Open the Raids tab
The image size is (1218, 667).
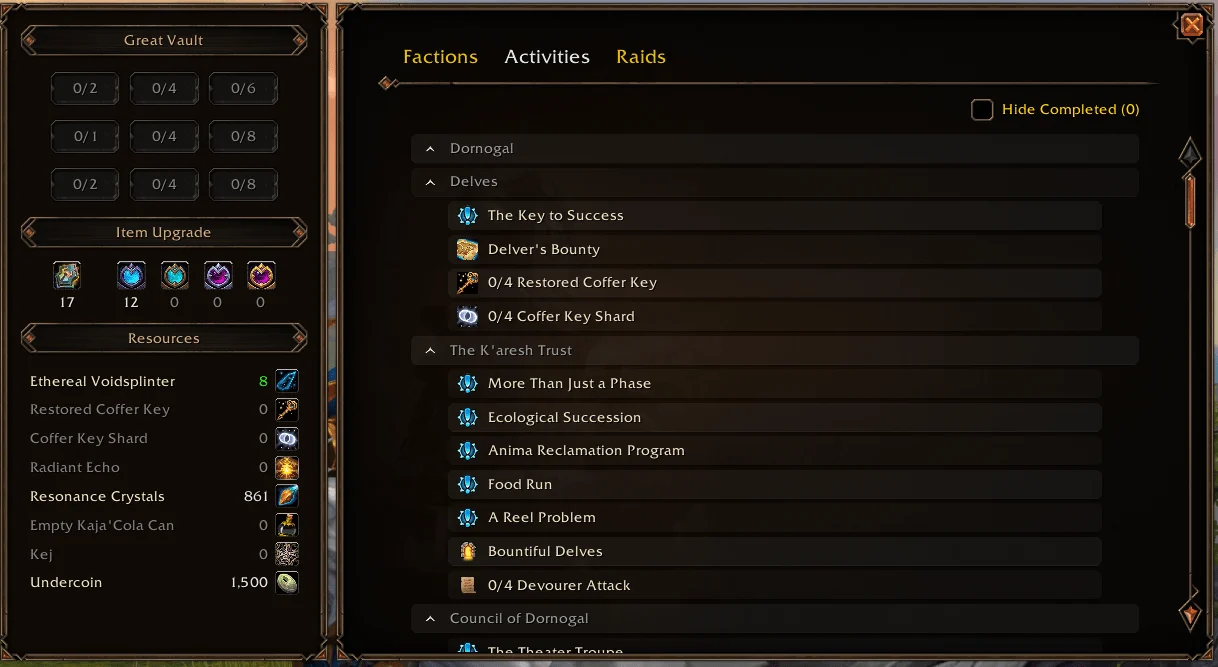(641, 57)
